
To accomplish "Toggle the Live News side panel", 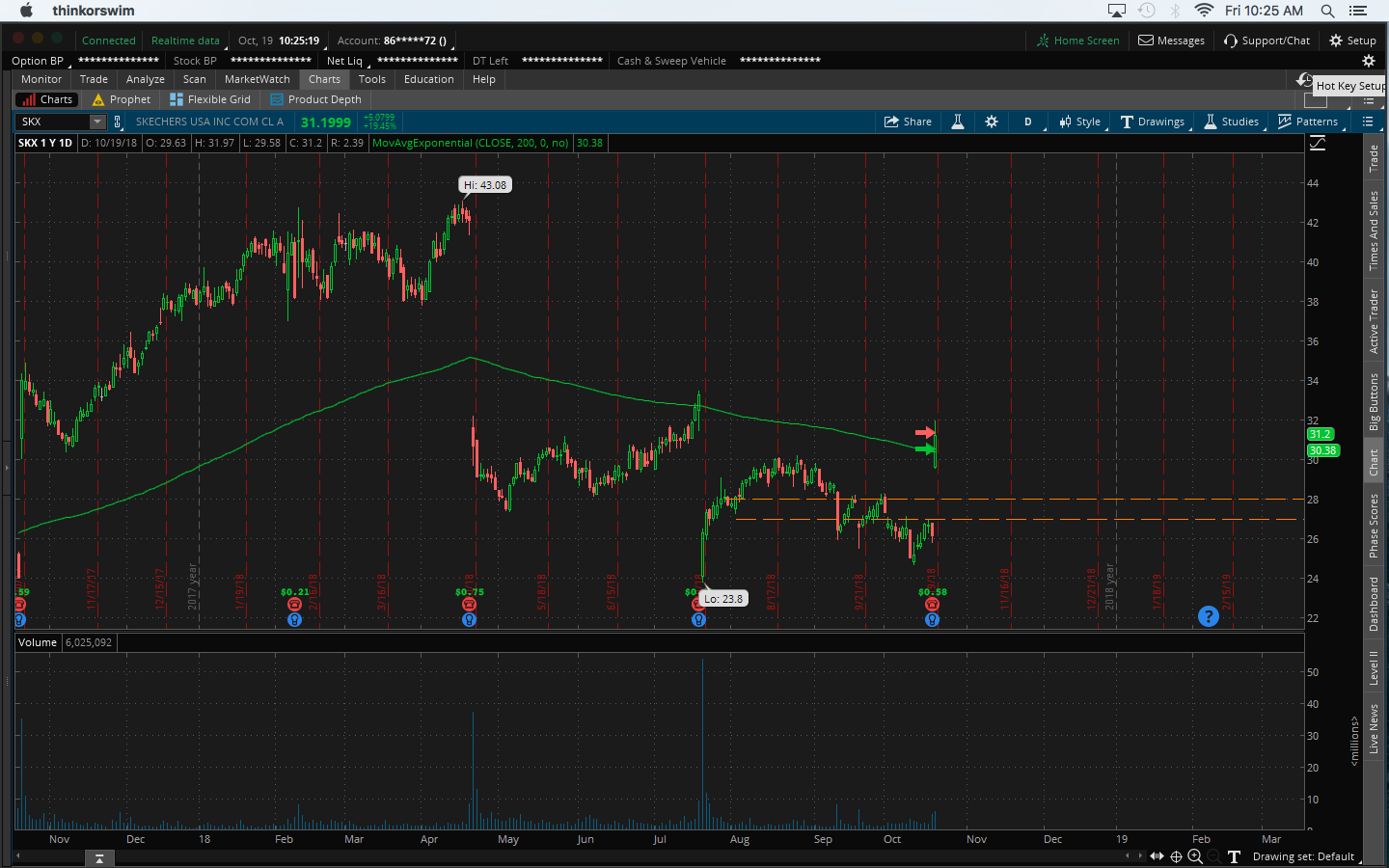I will tap(1374, 728).
